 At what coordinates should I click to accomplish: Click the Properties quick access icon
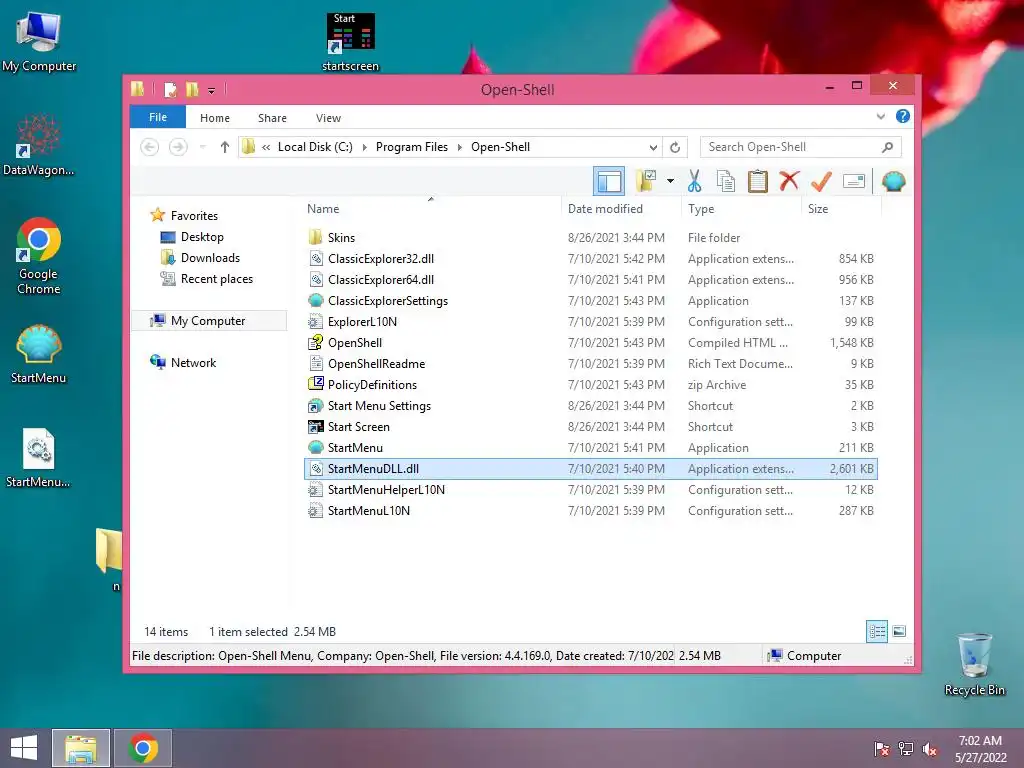pos(170,89)
